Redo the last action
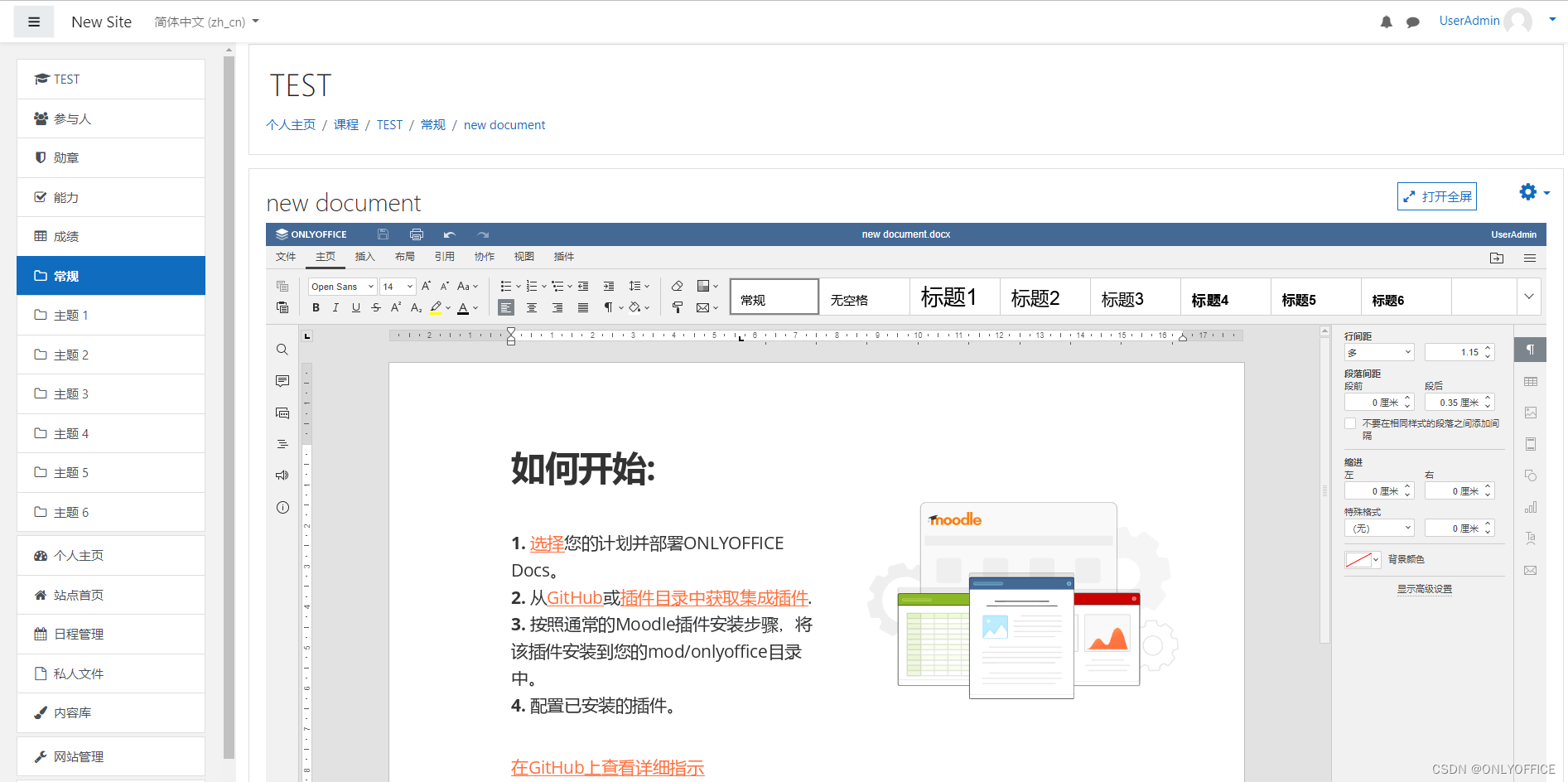The image size is (1568, 782). (483, 234)
